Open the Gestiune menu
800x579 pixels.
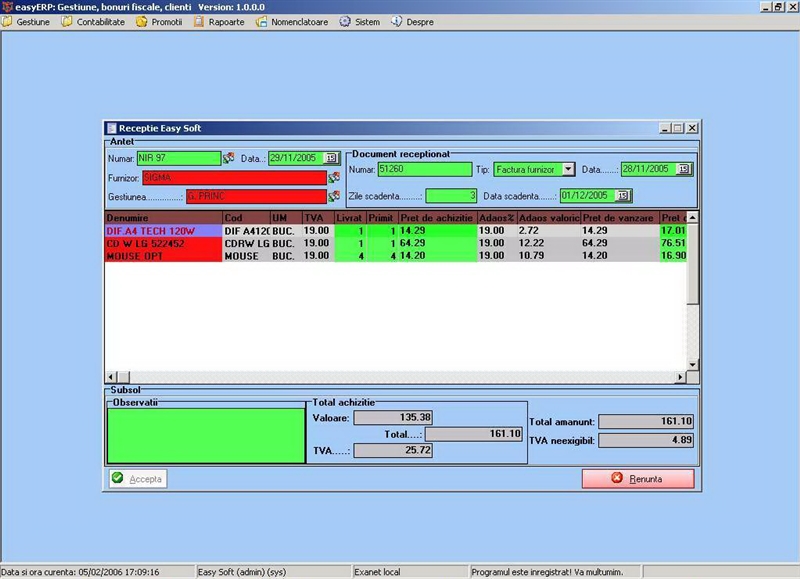[28, 21]
